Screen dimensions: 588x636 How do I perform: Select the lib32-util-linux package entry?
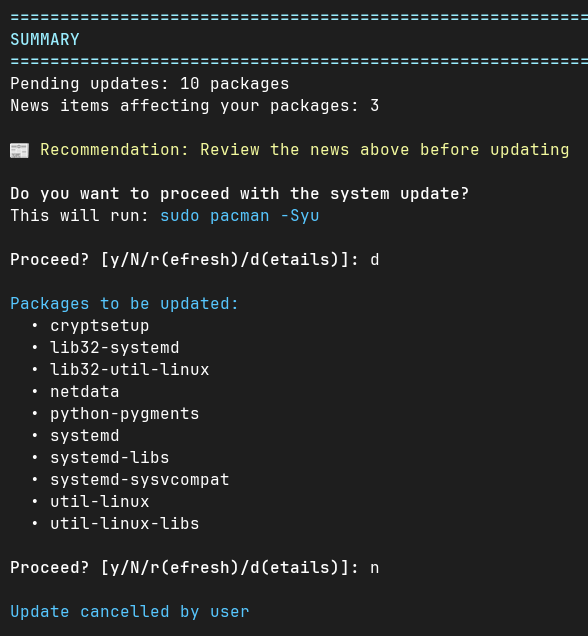coord(130,370)
